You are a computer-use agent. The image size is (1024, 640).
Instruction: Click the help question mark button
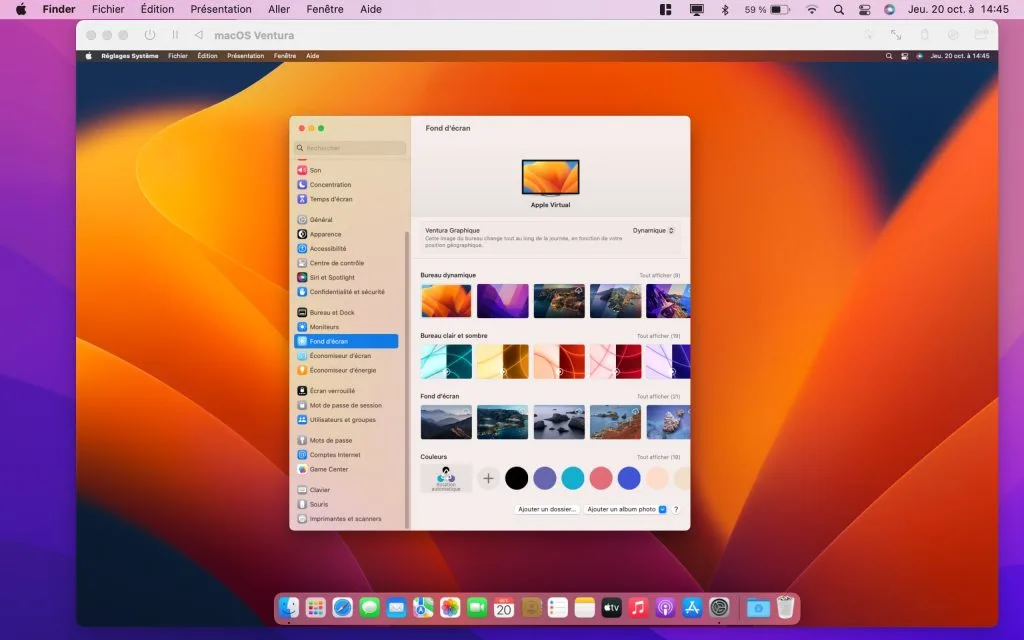[x=676, y=509]
